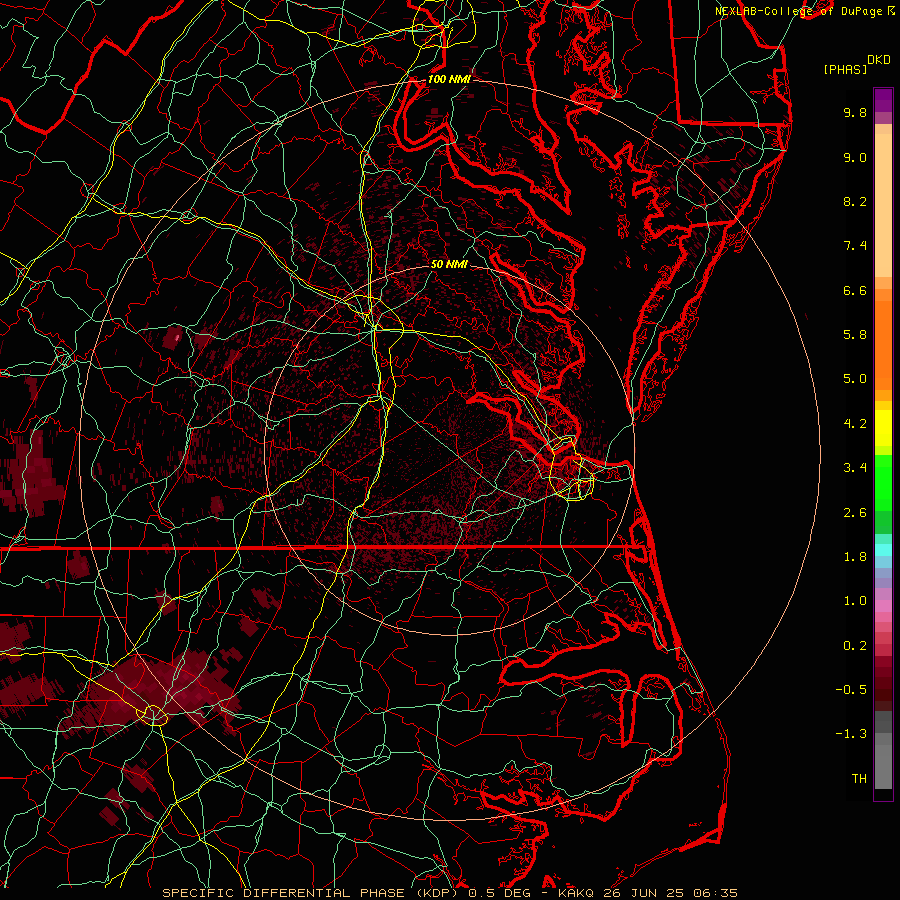Screen dimensions: 900x900
Task: Click the 100 NMI range ring label
Action: point(448,79)
